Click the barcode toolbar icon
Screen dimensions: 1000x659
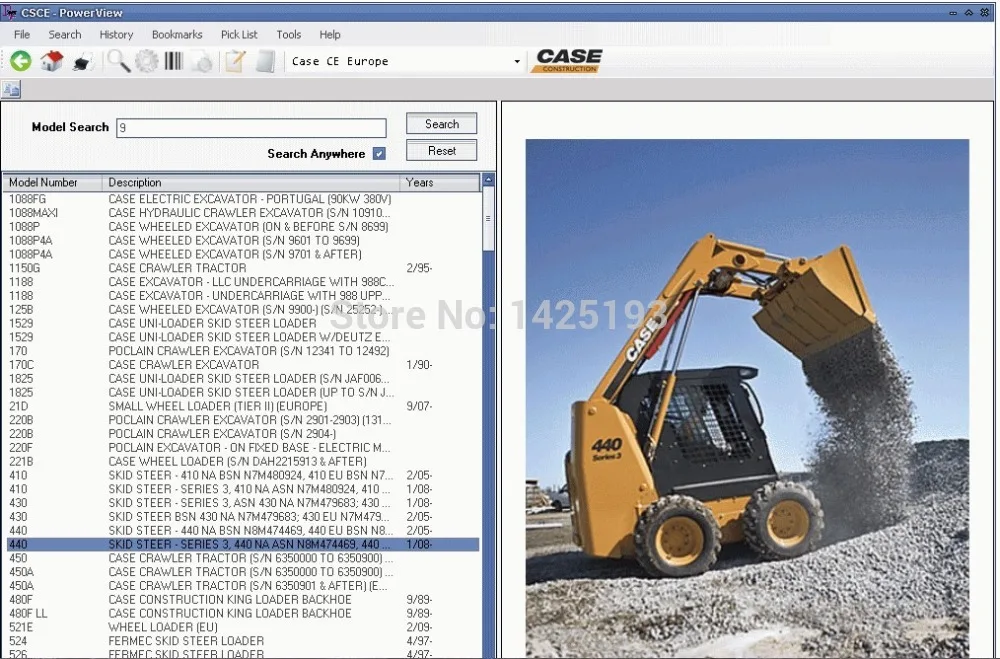point(173,61)
